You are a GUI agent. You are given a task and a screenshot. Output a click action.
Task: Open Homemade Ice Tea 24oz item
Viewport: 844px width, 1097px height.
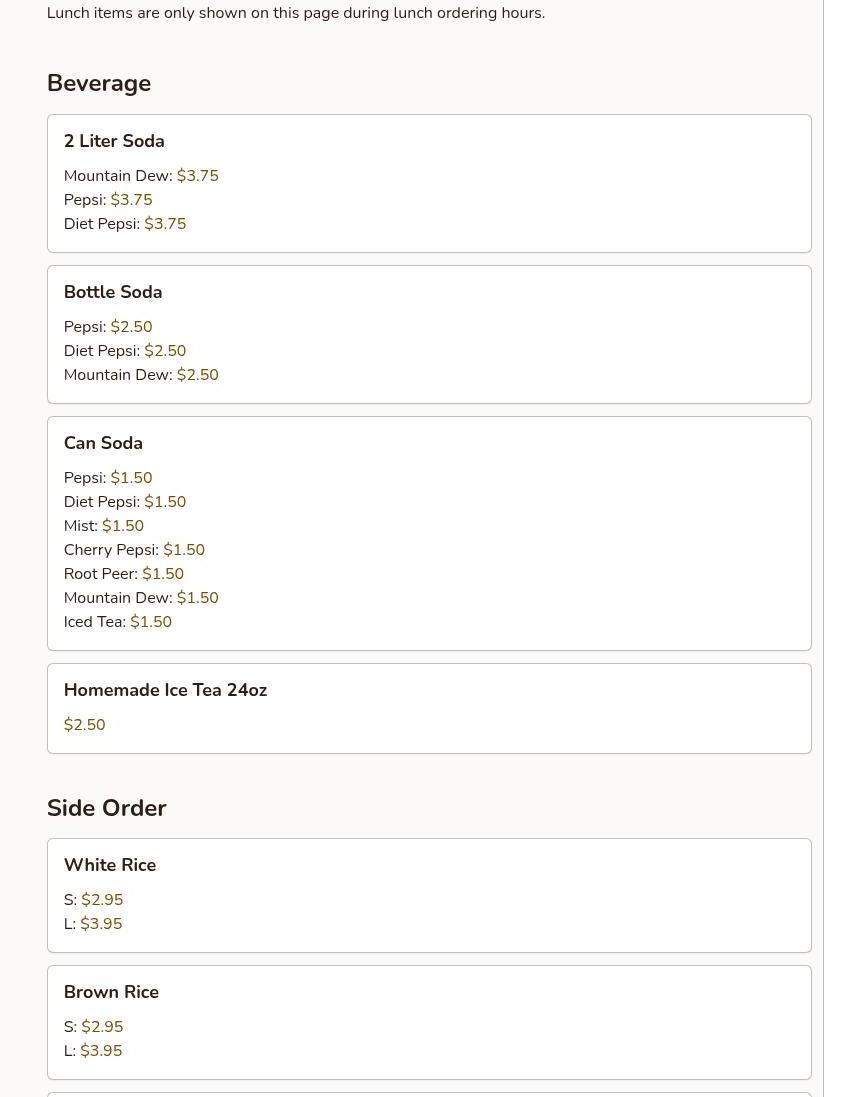165,690
